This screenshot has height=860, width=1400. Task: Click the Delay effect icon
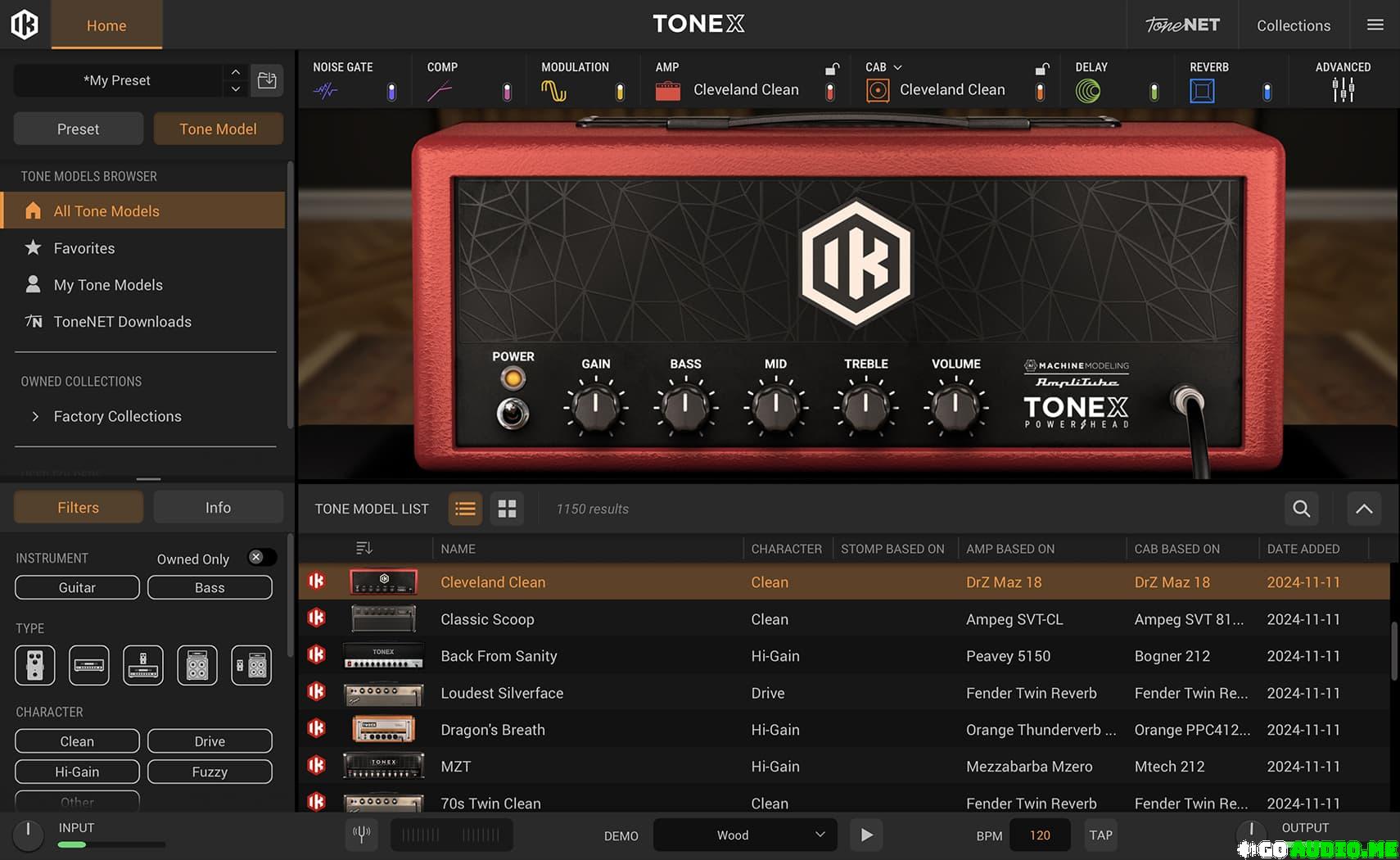(1087, 91)
